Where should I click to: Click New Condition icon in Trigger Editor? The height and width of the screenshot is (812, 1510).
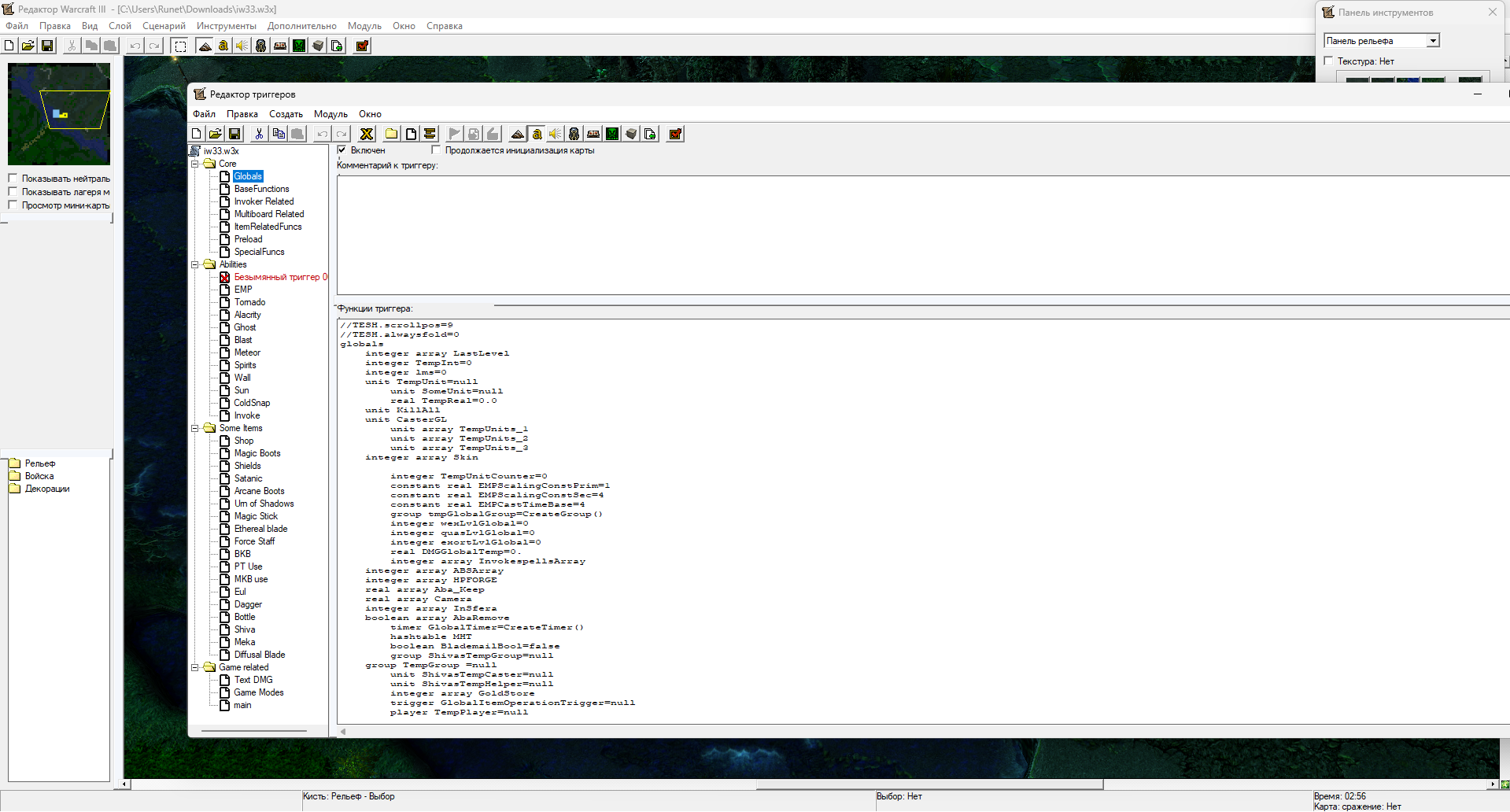pyautogui.click(x=474, y=134)
